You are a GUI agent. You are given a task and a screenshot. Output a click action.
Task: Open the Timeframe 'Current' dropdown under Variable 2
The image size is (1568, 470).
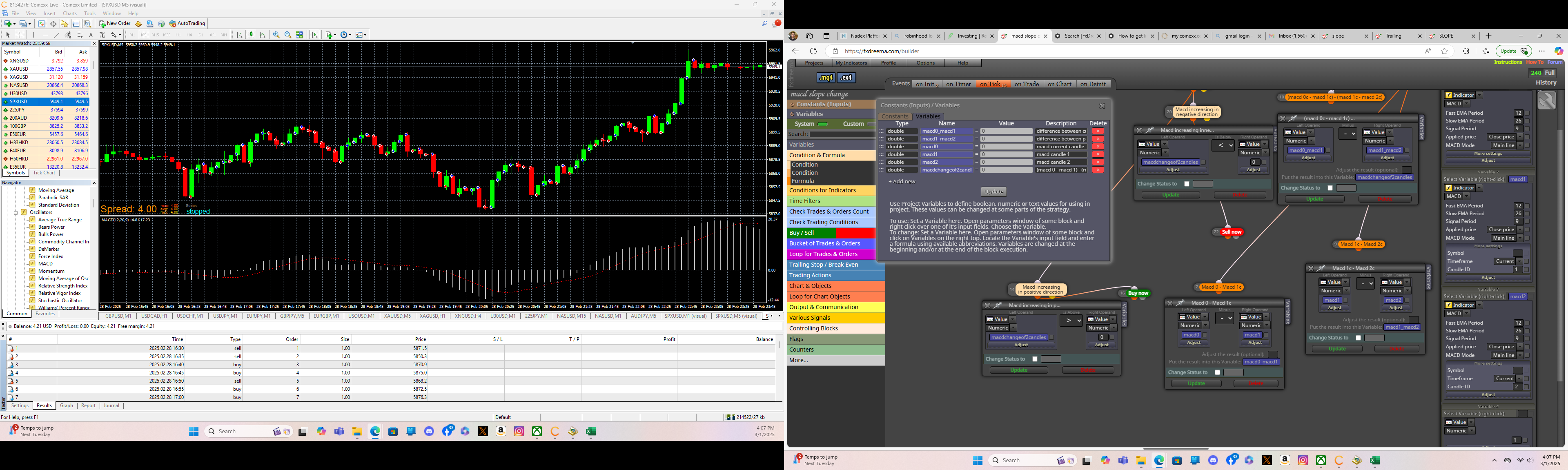point(1508,262)
